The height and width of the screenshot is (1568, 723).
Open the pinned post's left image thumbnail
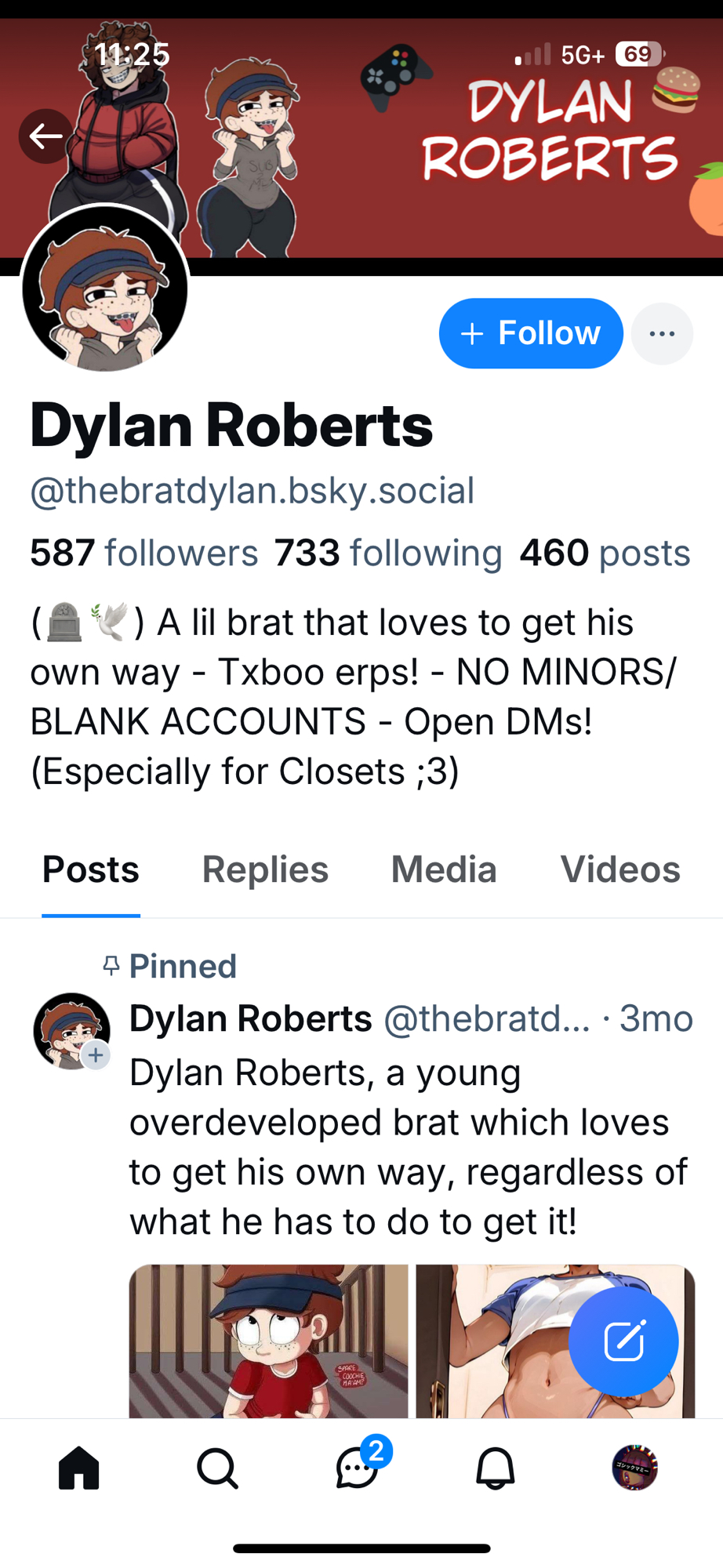click(269, 1341)
